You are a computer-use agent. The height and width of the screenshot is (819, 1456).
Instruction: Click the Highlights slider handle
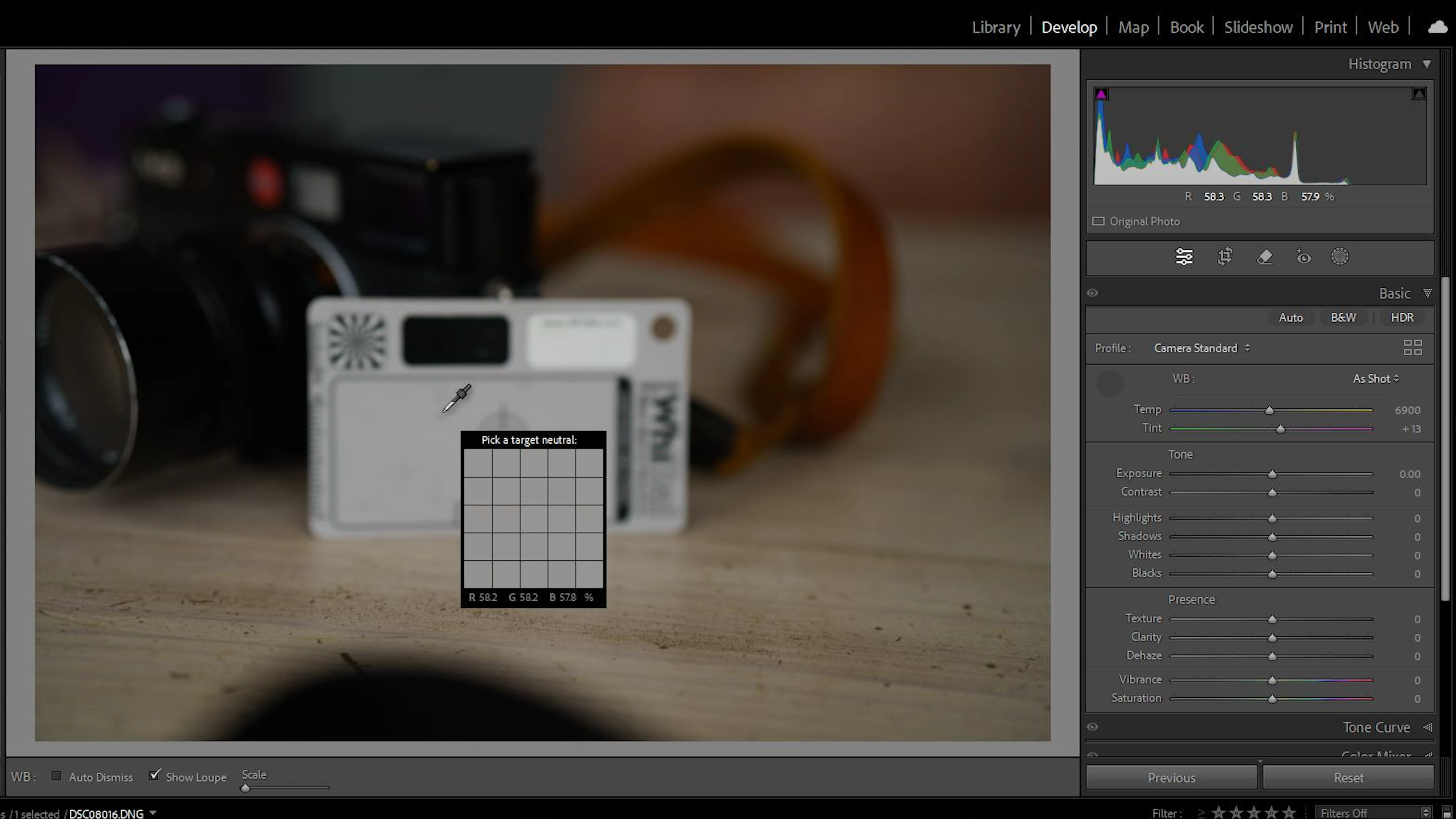click(x=1272, y=518)
